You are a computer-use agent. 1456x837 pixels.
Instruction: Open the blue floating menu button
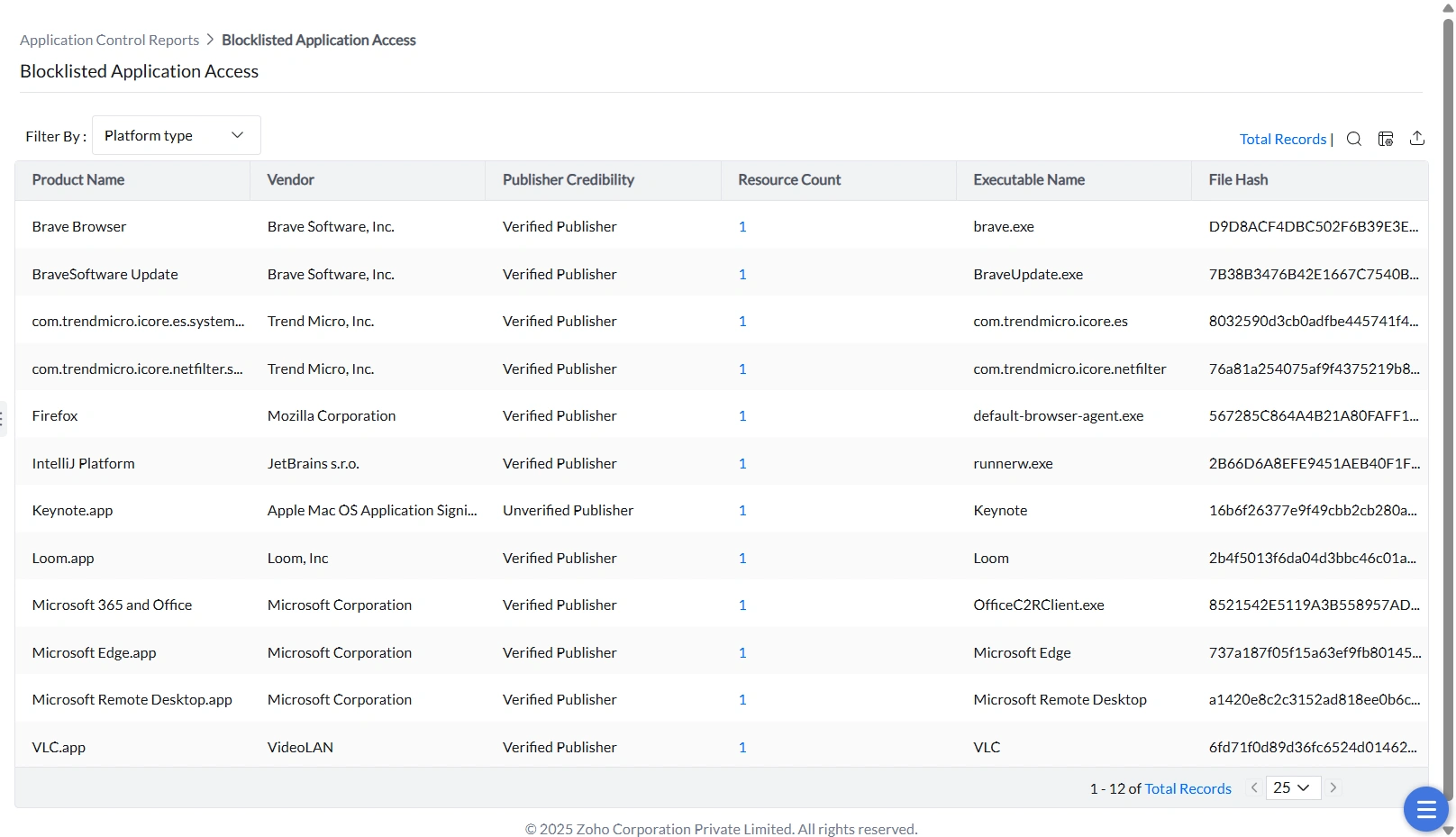1425,809
